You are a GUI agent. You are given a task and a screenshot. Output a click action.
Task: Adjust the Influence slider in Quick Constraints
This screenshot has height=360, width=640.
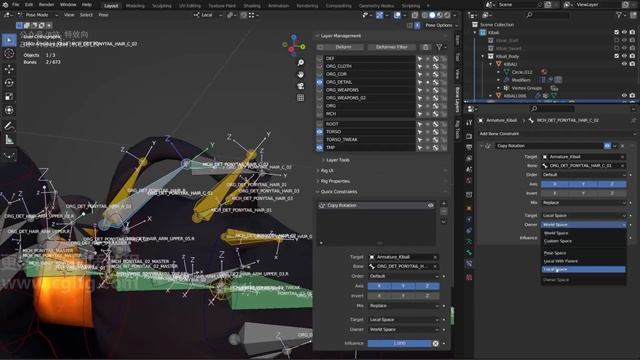(x=399, y=343)
